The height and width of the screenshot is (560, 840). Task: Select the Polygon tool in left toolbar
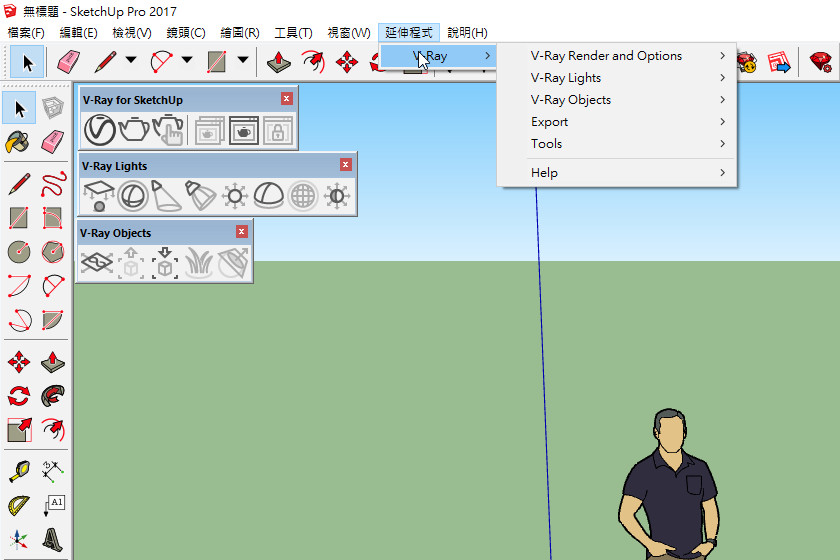pos(53,251)
